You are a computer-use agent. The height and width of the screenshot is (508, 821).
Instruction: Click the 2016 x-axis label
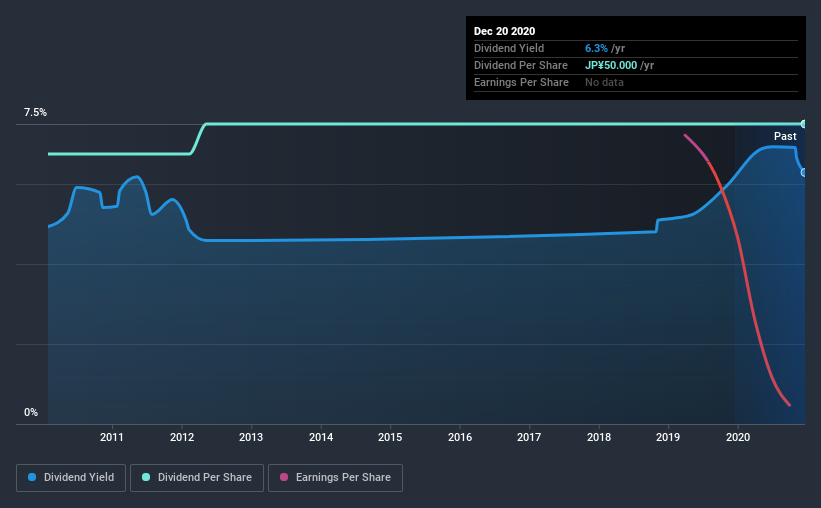(x=460, y=437)
